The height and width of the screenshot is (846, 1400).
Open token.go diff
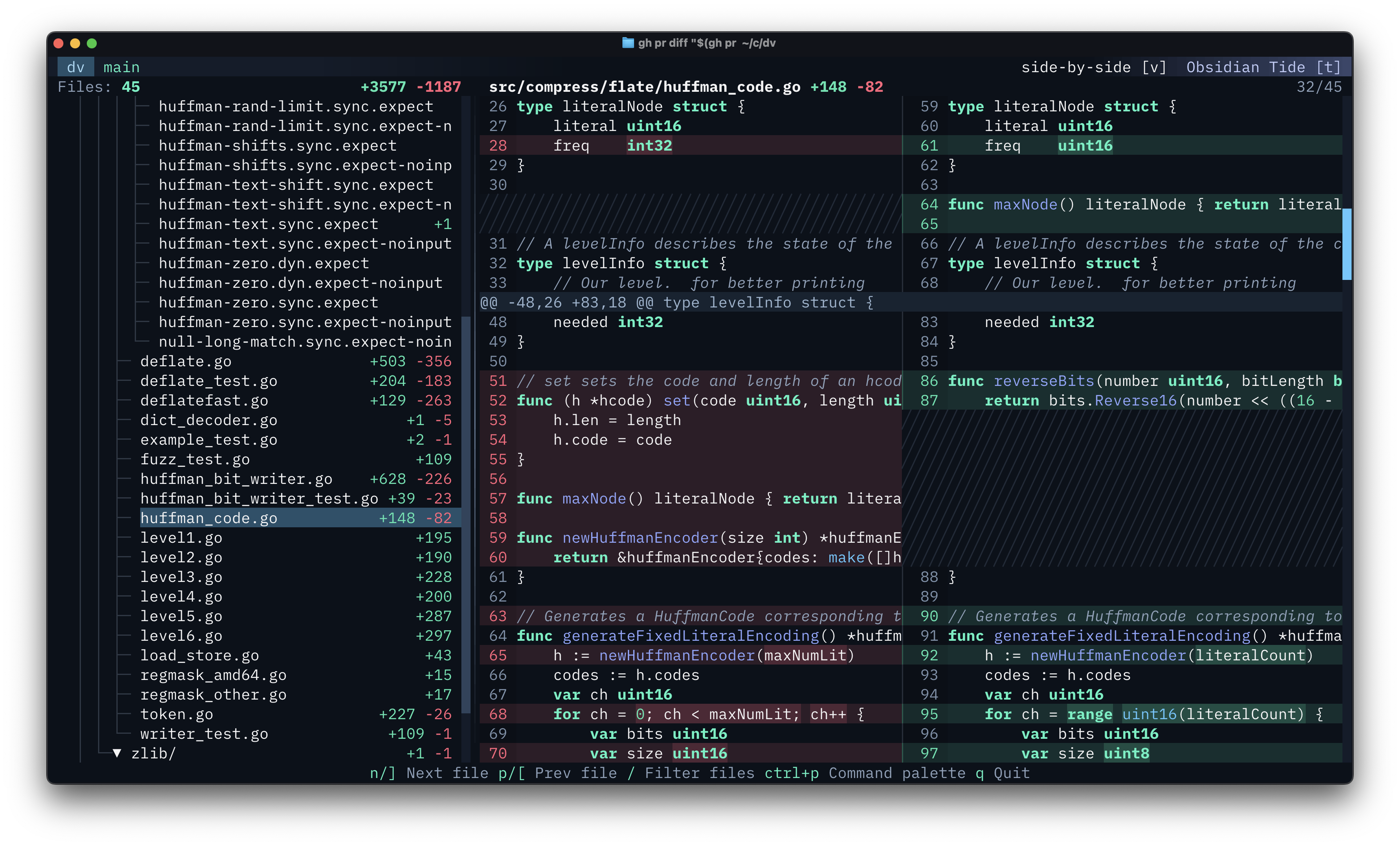pos(176,714)
